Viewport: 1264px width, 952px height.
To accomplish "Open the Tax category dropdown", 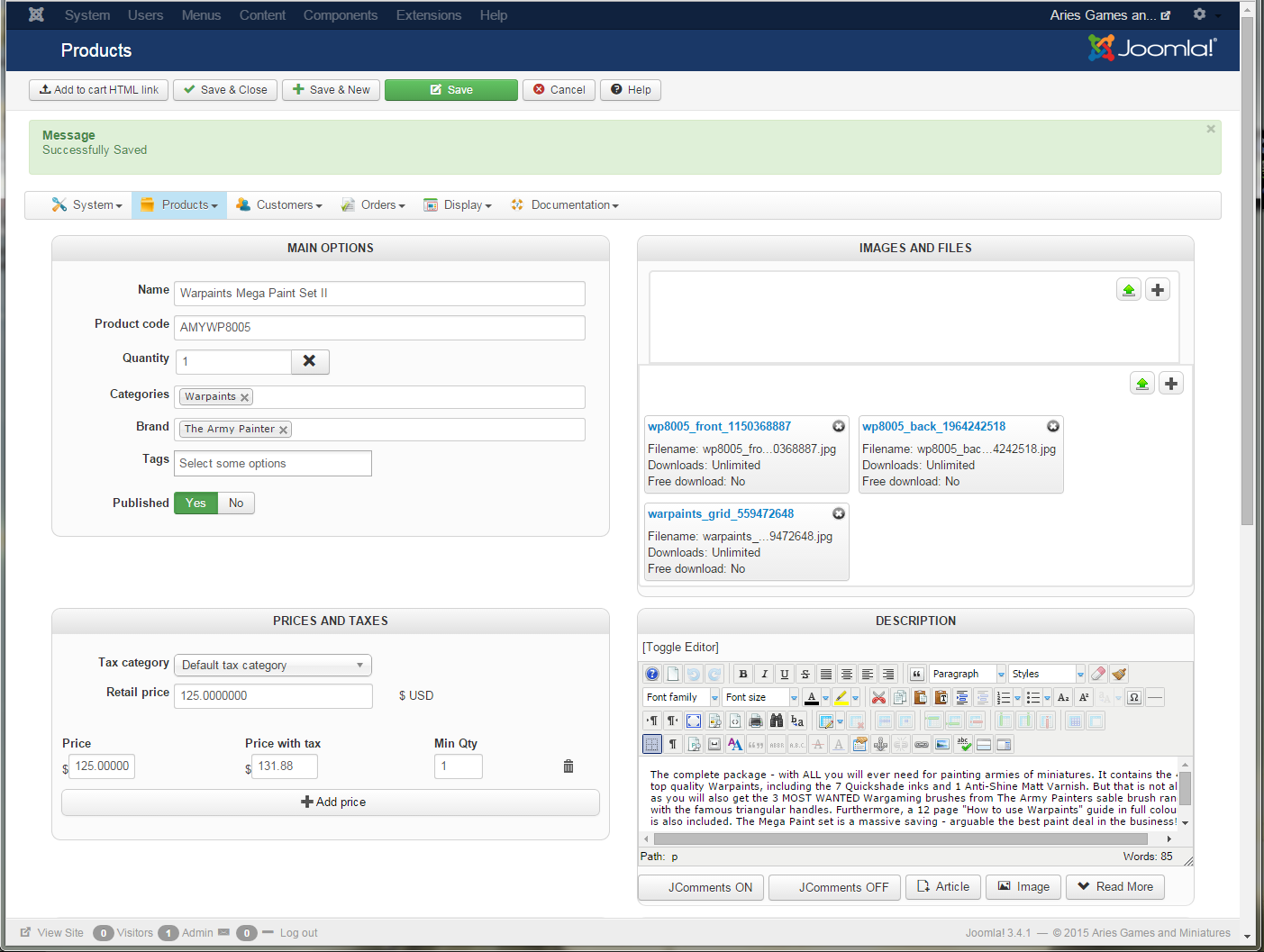I will pos(273,665).
